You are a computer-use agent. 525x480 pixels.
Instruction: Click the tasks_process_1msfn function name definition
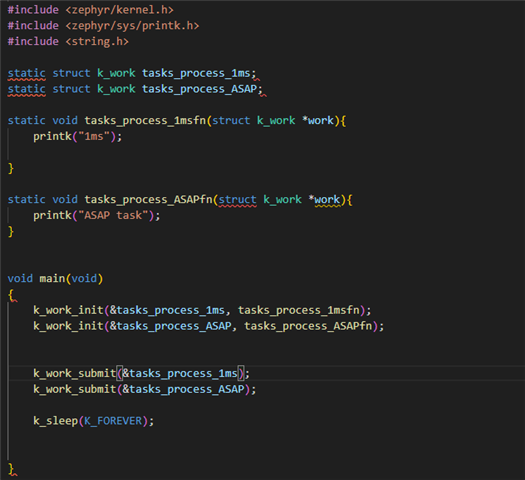pos(145,121)
